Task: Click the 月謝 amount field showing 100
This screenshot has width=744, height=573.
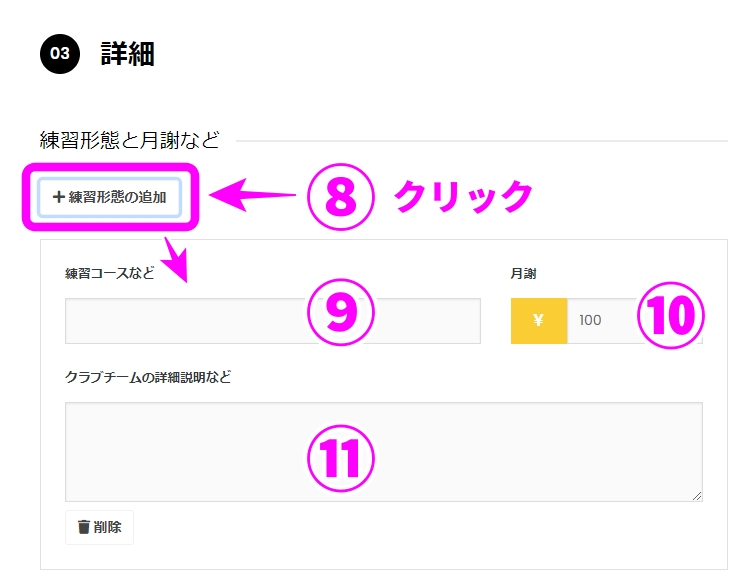Action: click(x=634, y=321)
